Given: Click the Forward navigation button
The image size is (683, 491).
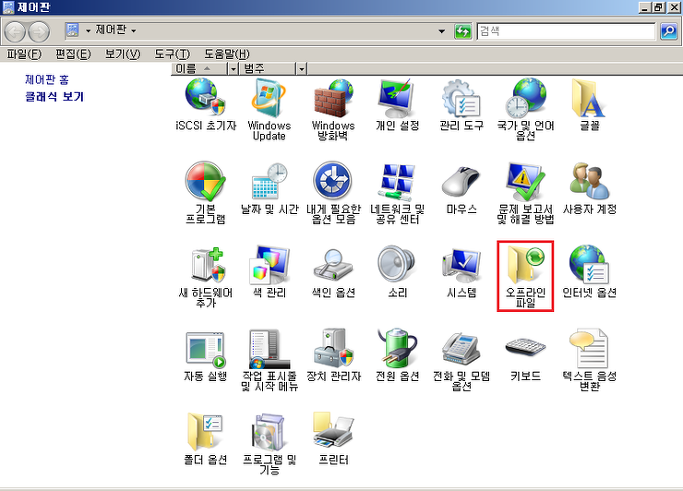Looking at the screenshot, I should (39, 31).
